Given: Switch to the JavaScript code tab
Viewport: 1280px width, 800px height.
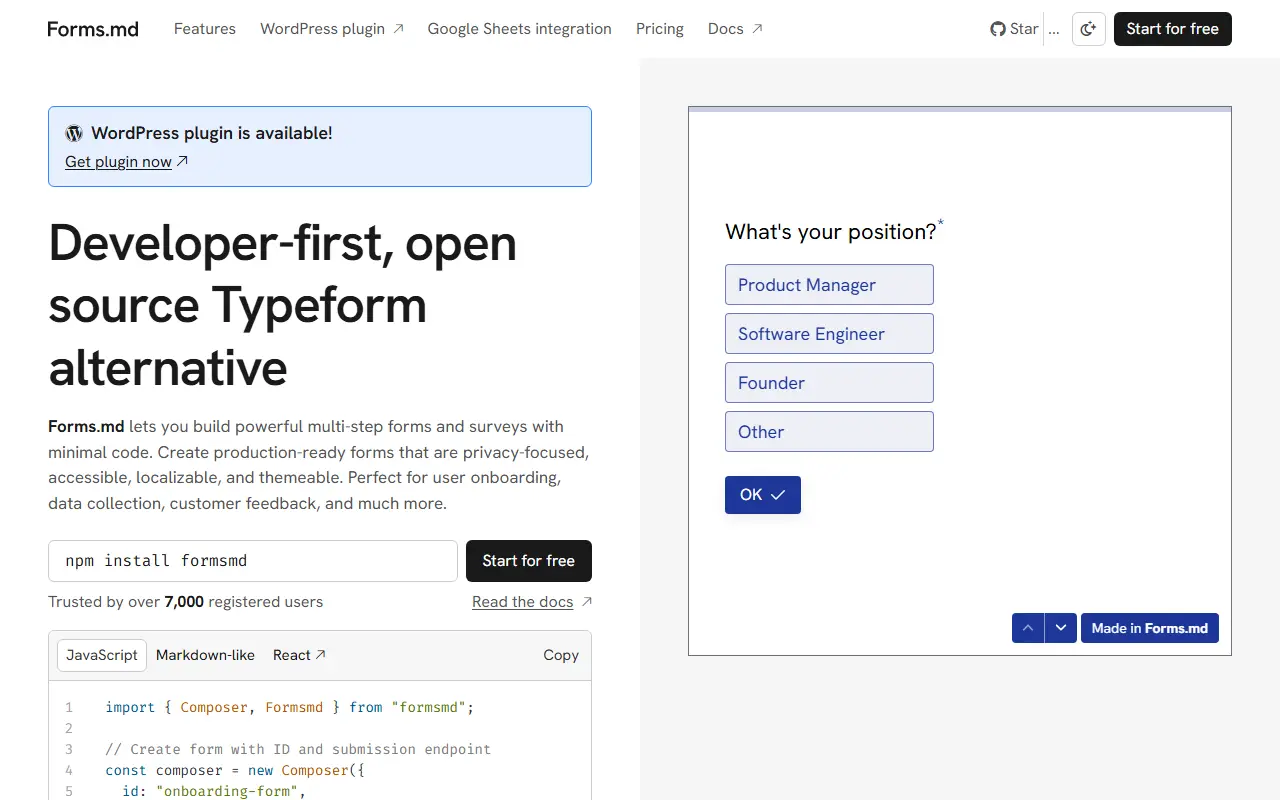Looking at the screenshot, I should pyautogui.click(x=102, y=655).
